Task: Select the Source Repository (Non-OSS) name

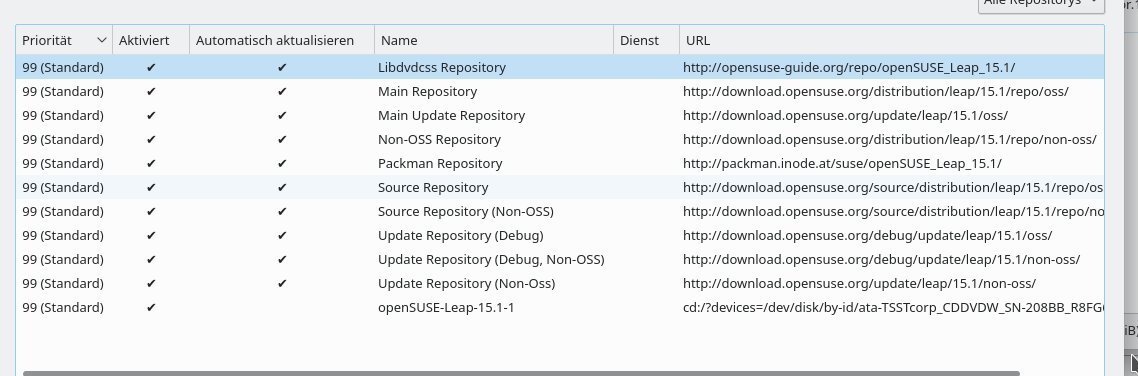Action: click(x=466, y=211)
